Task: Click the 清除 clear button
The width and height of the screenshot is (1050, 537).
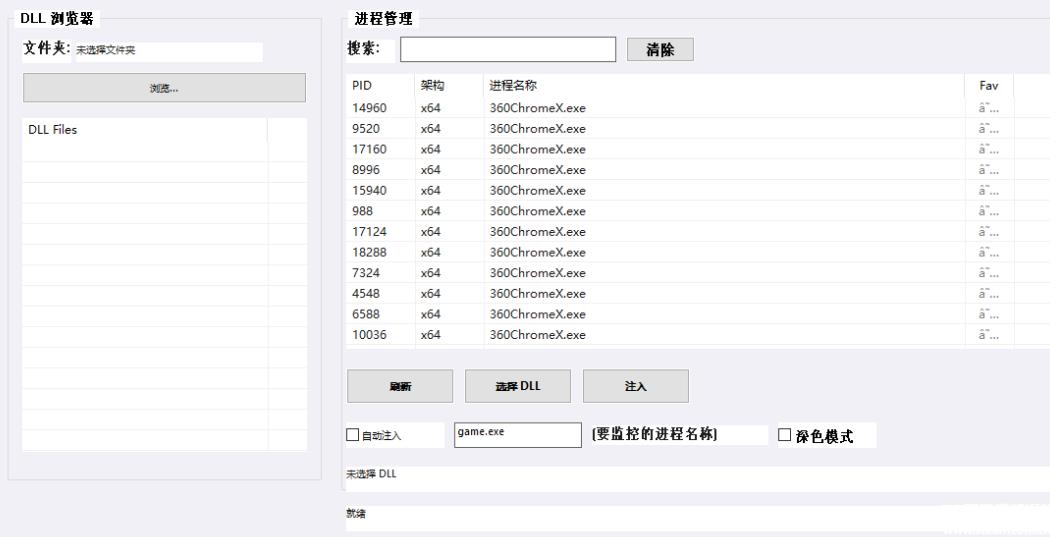Action: pos(660,50)
